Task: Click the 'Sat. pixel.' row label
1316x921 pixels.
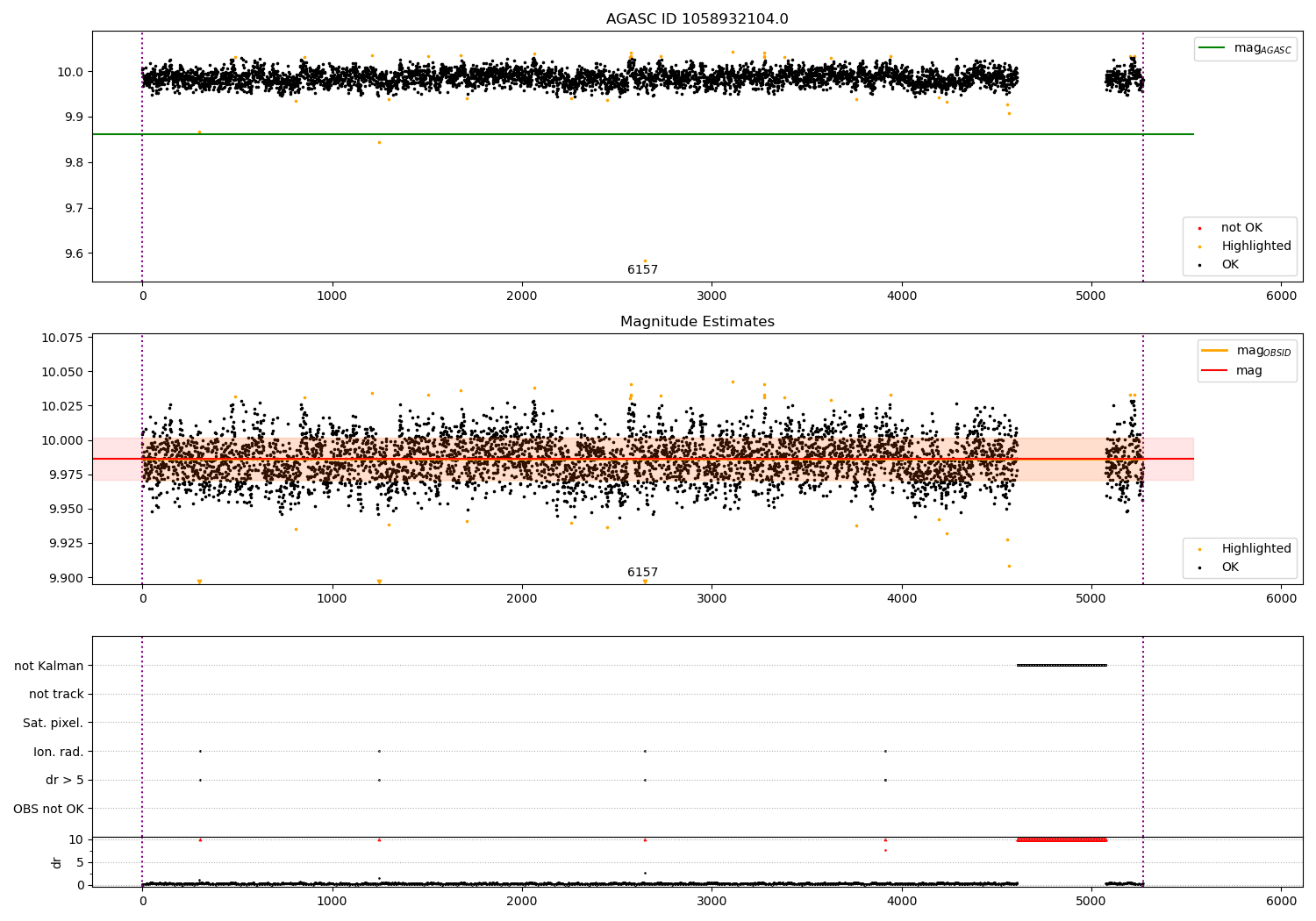Action: click(x=53, y=724)
